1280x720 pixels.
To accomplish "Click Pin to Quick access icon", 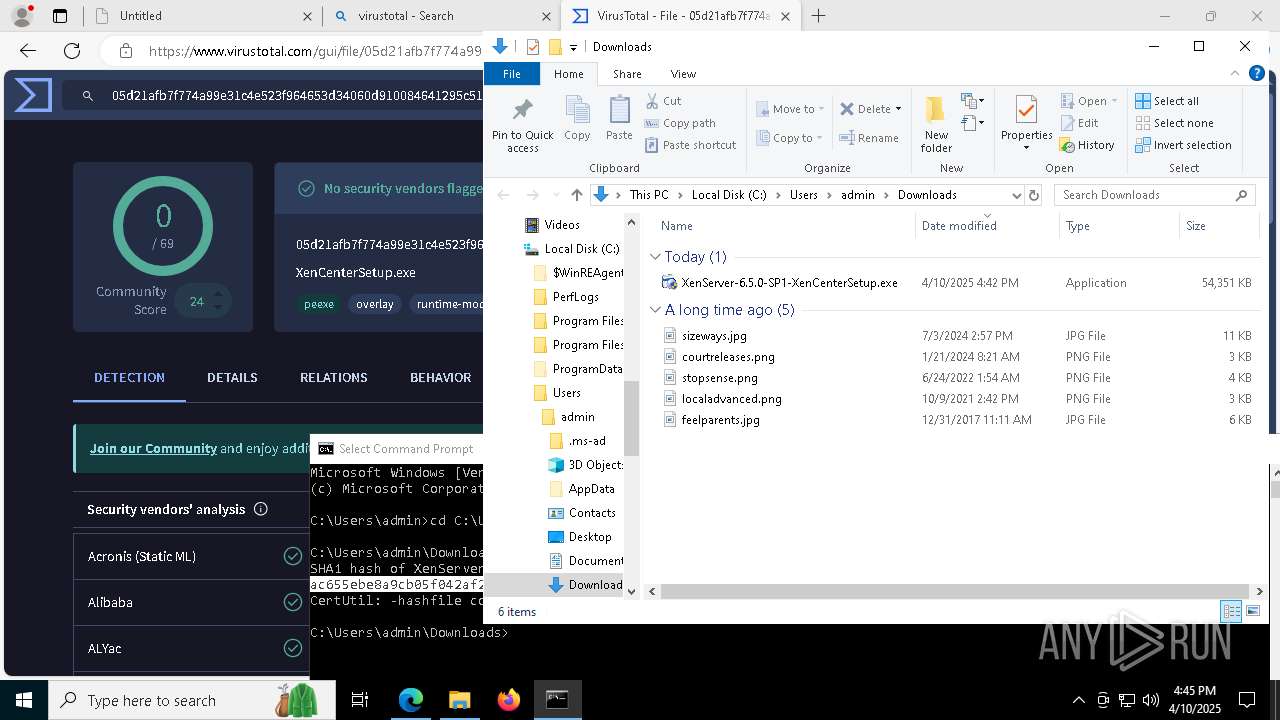I will point(522,125).
